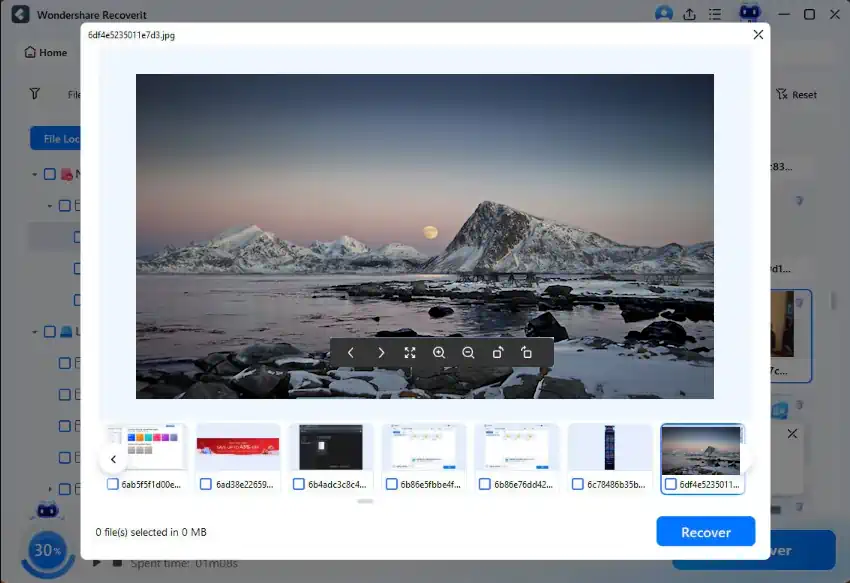Click the horizontal scroll handle under thumbnails
The width and height of the screenshot is (850, 583).
point(365,501)
